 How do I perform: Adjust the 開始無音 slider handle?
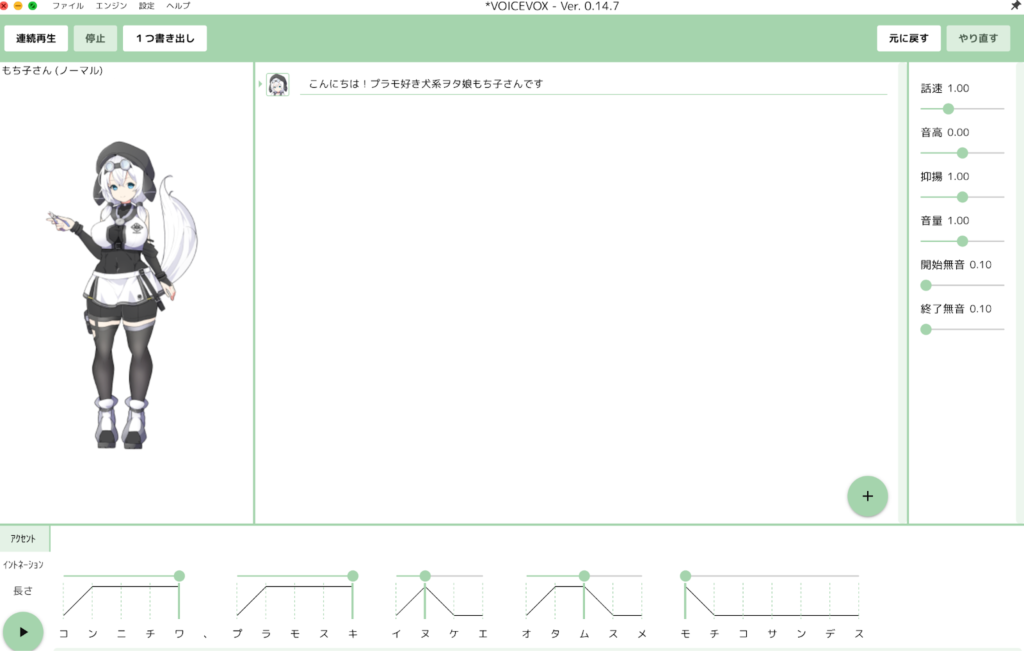point(926,285)
